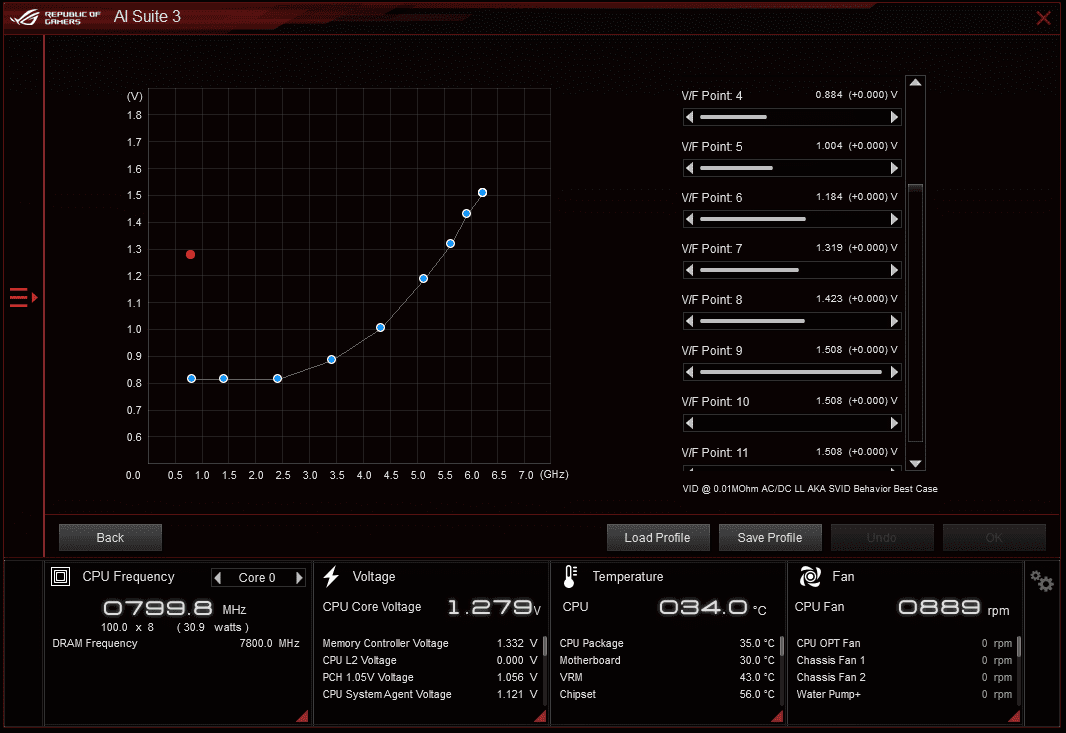Select the red point on the graph
This screenshot has height=733, width=1066.
point(190,254)
